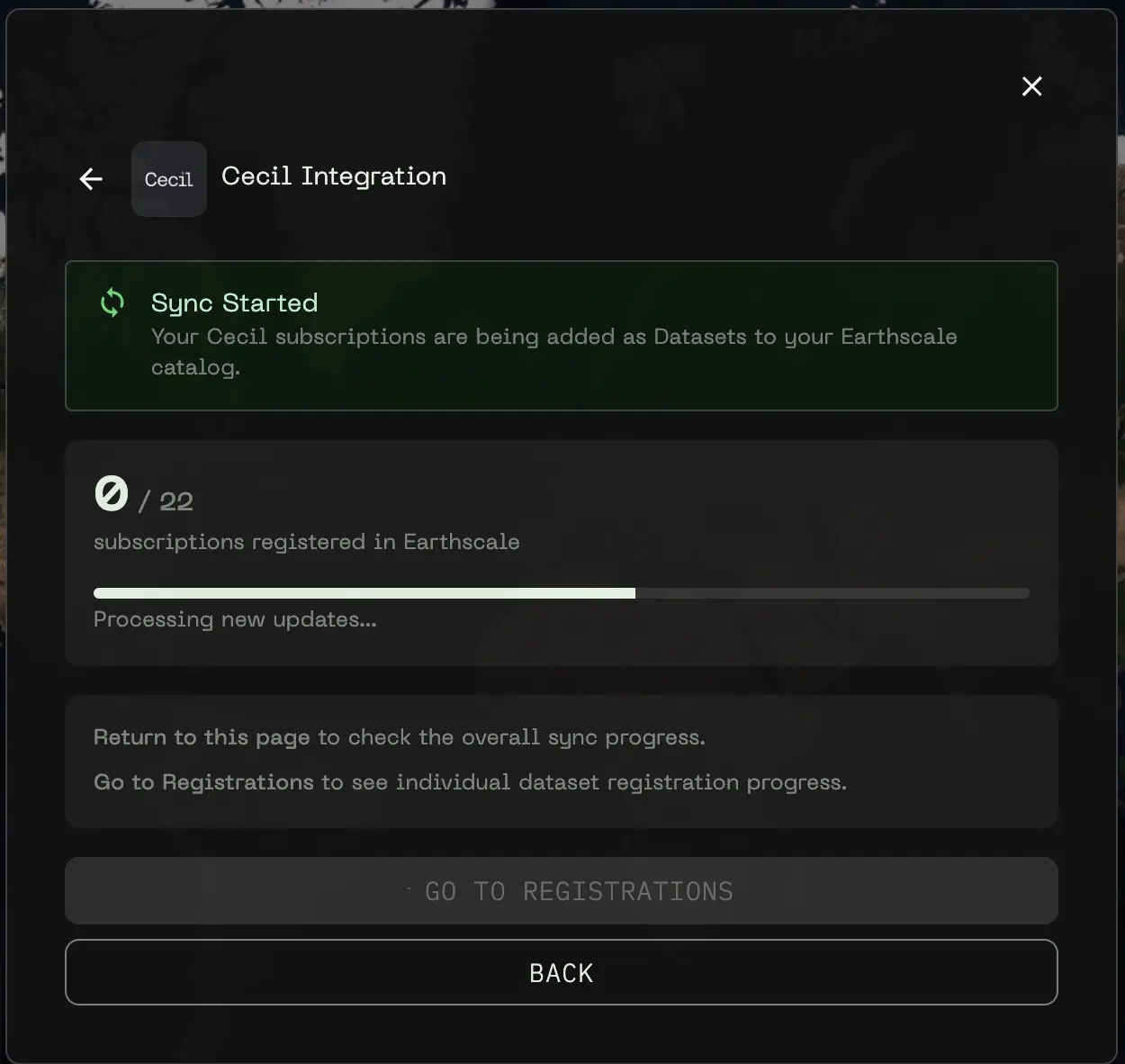Close the Cecil Integration dialog

(x=1031, y=86)
